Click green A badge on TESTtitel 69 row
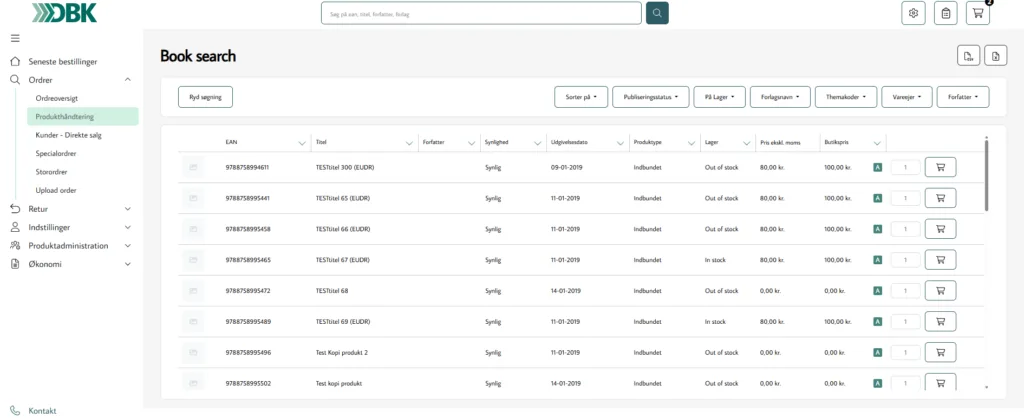Viewport: 1024px width, 418px height. [x=878, y=321]
